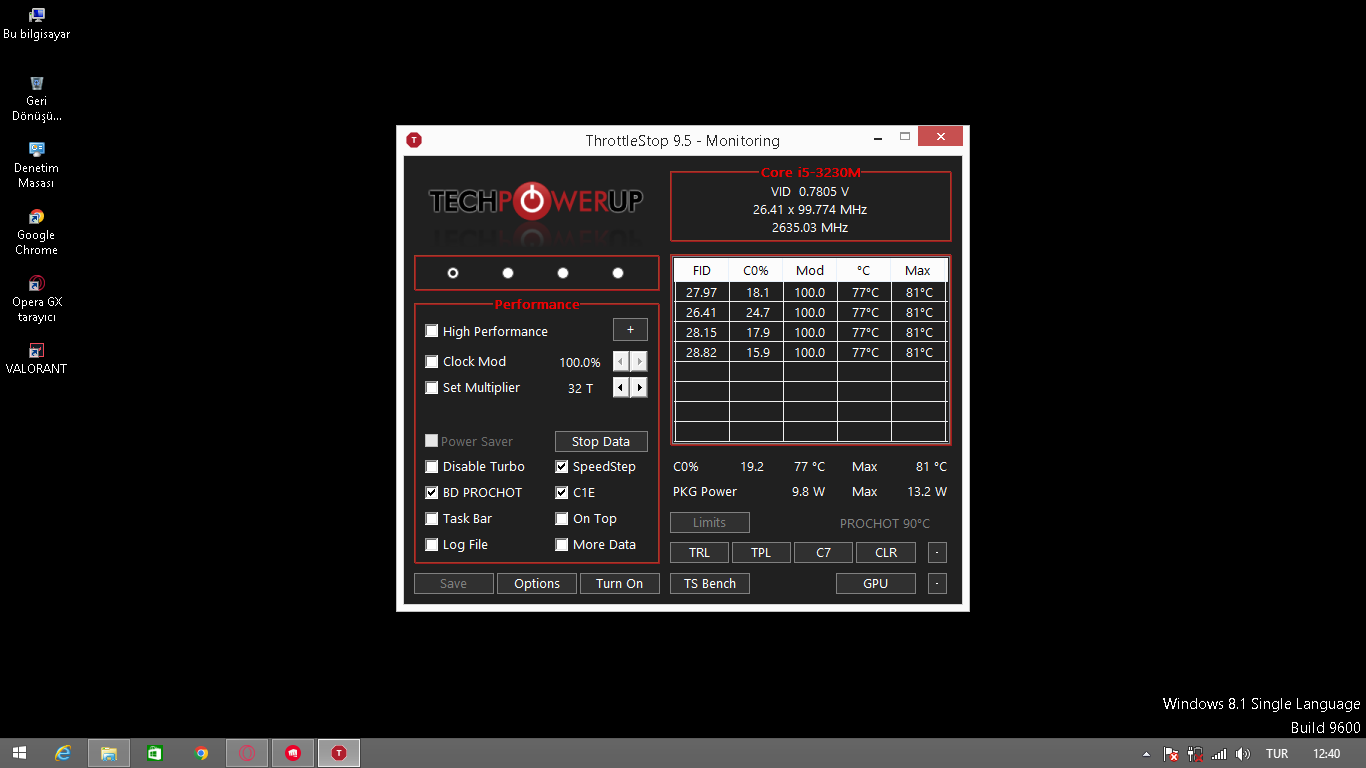Increase the Set Multiplier value

tap(639, 387)
